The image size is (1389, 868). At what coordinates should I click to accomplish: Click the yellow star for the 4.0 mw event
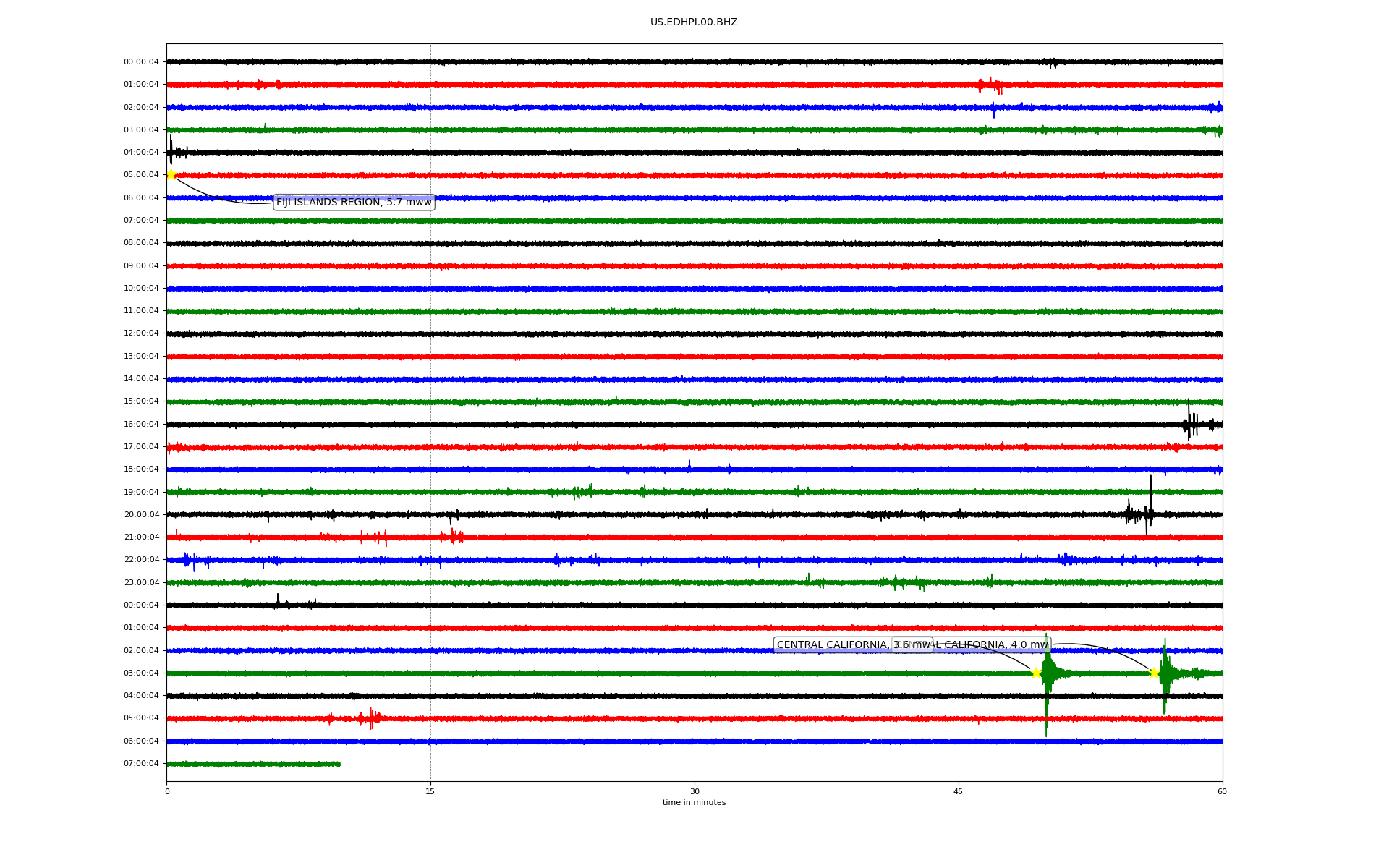coord(1154,673)
